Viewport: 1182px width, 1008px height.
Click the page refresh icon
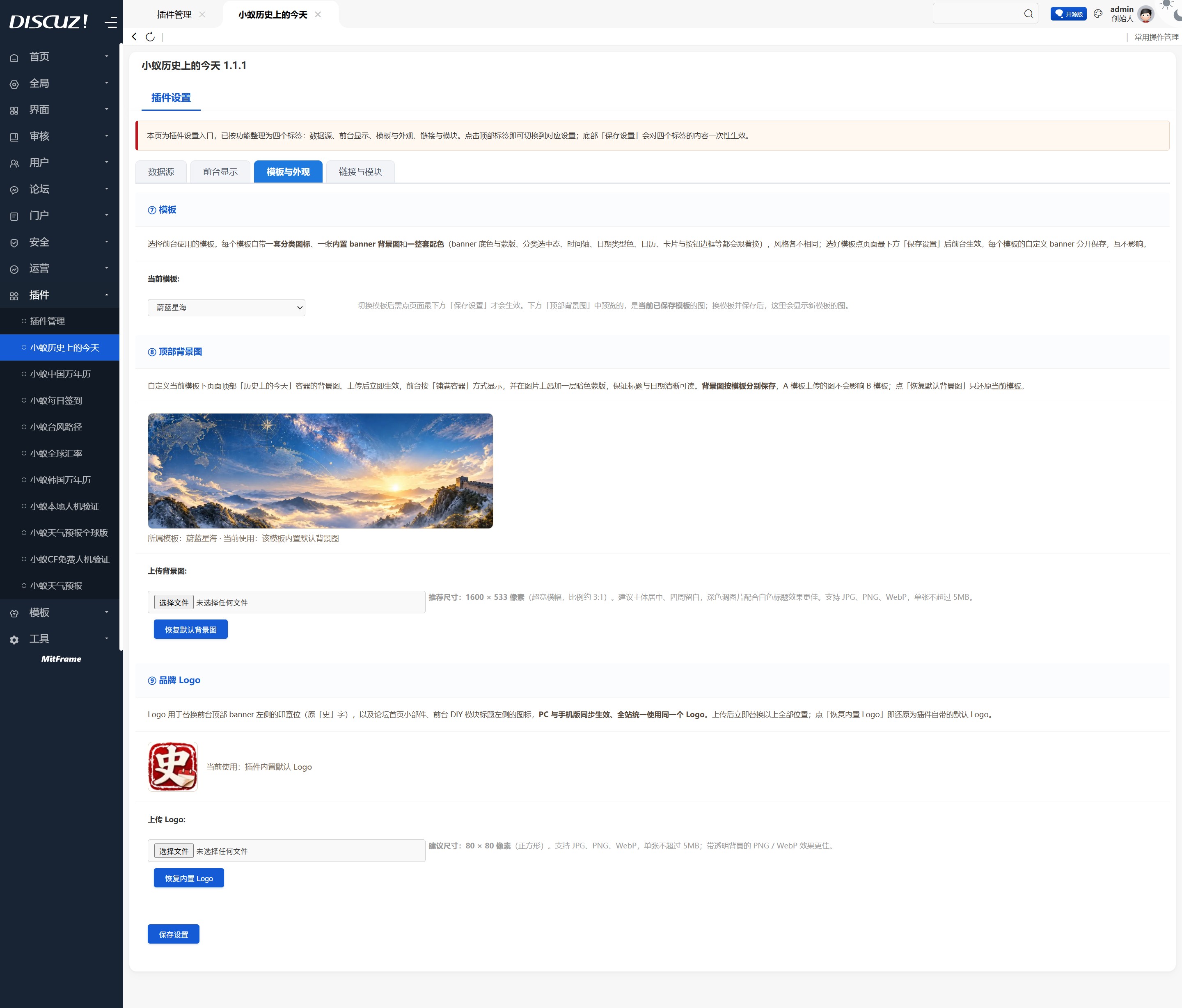(x=150, y=37)
